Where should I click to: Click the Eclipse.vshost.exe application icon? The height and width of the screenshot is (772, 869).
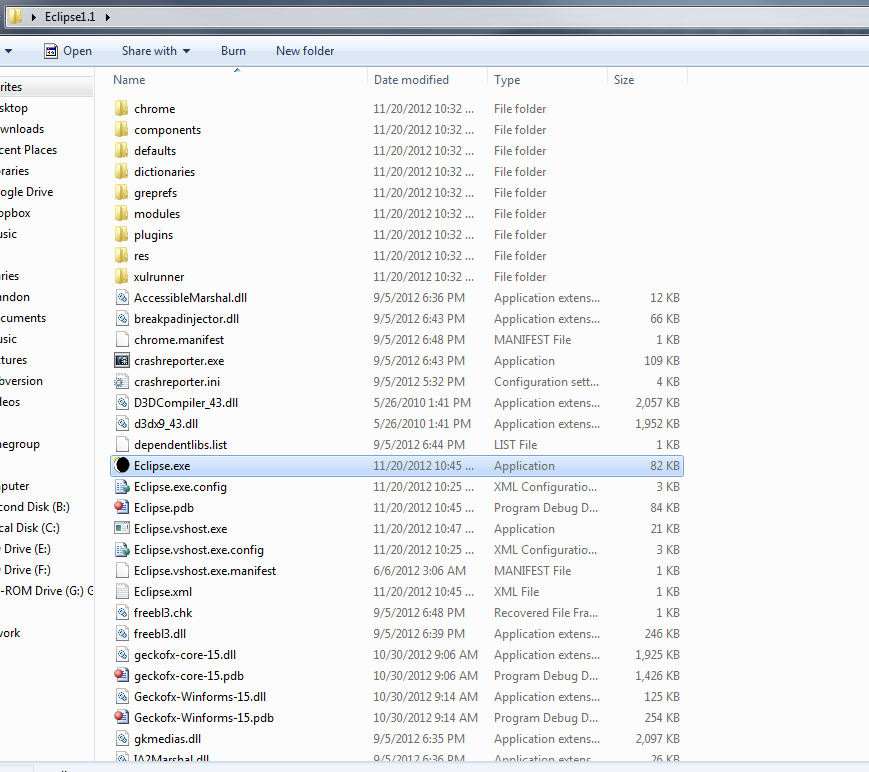coord(122,529)
